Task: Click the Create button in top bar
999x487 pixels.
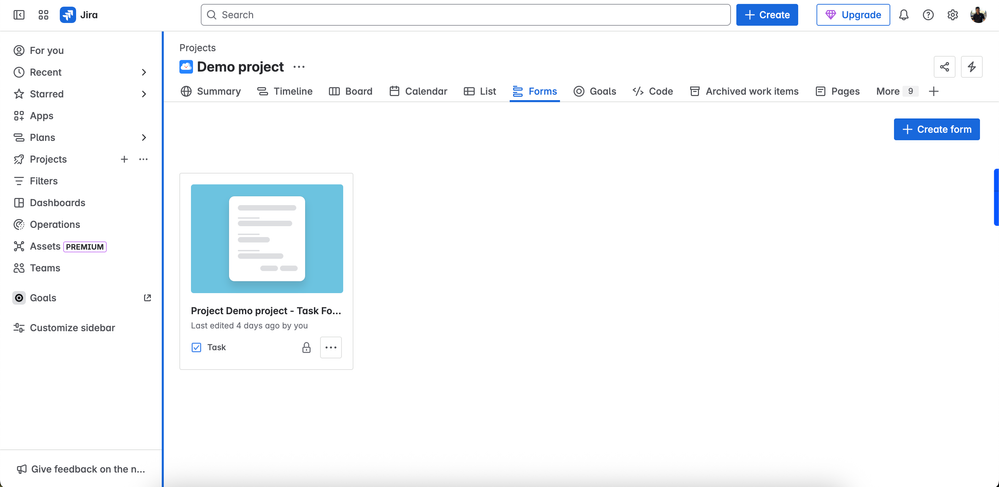Action: (x=767, y=15)
